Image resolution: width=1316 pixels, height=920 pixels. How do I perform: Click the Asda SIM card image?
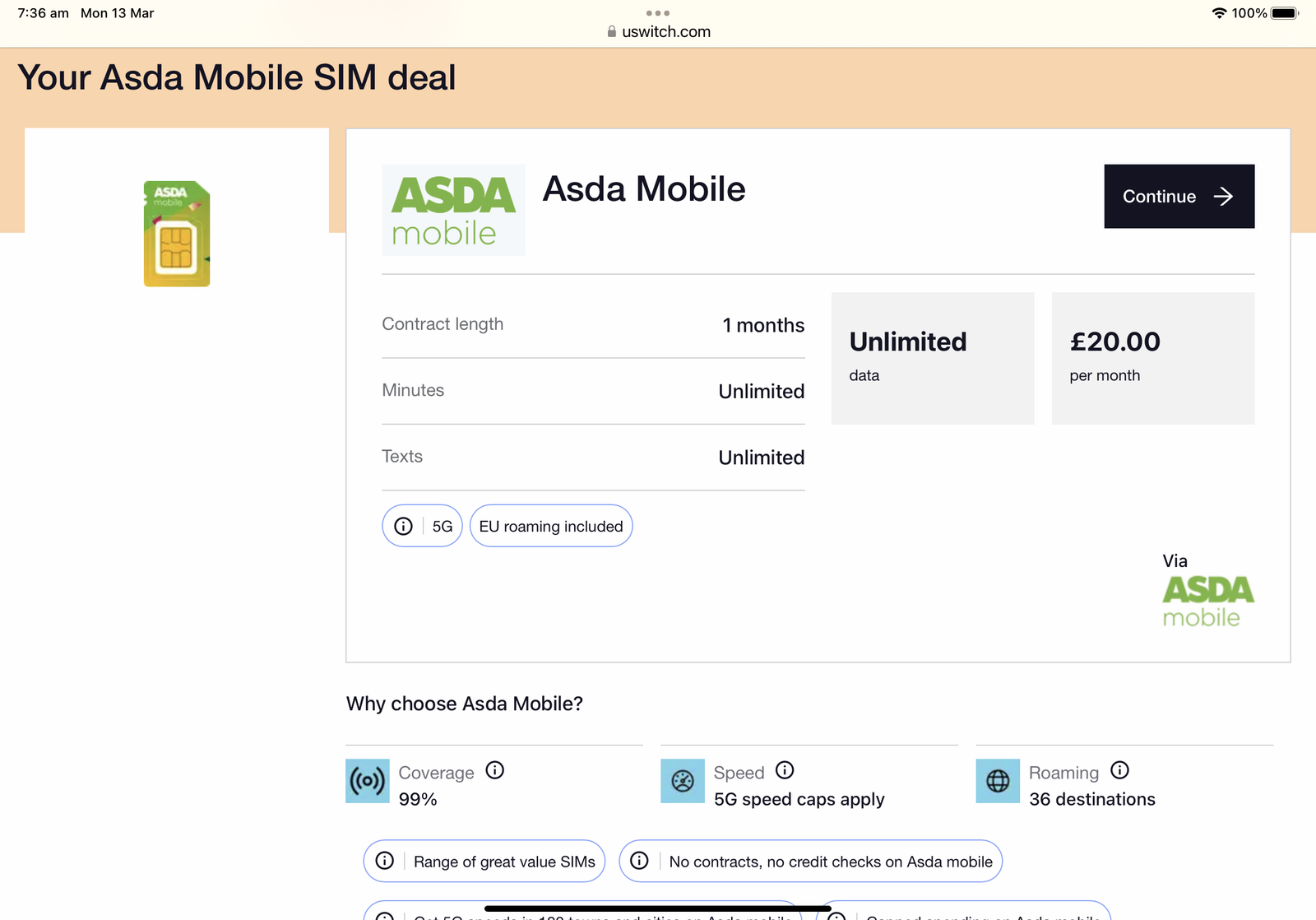click(177, 234)
